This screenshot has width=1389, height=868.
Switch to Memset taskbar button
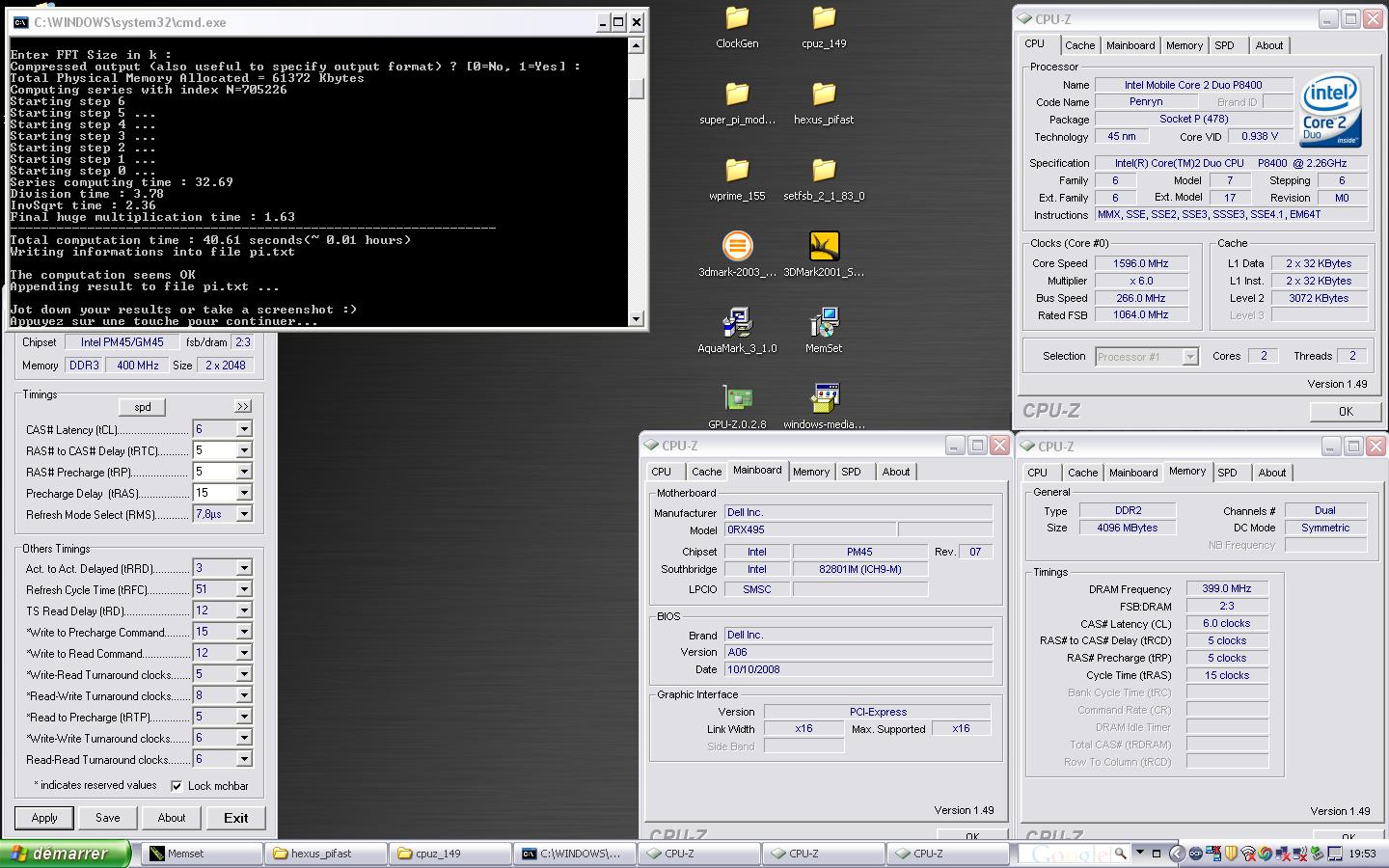(x=203, y=854)
